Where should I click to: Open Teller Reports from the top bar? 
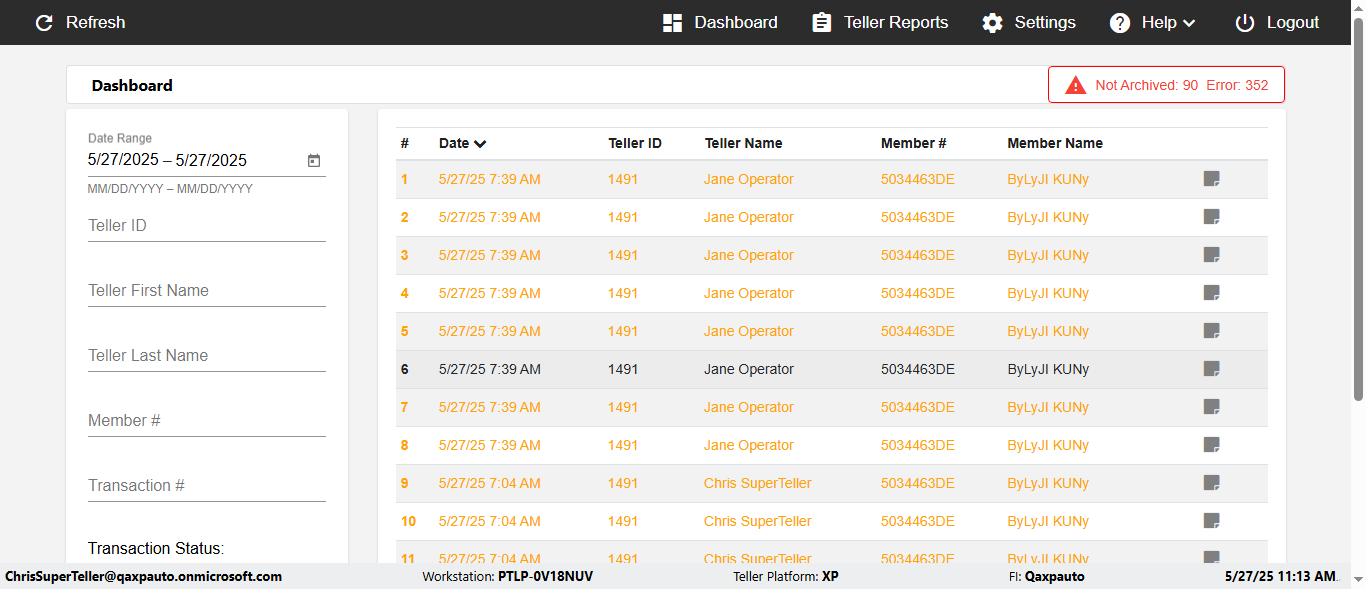[880, 23]
